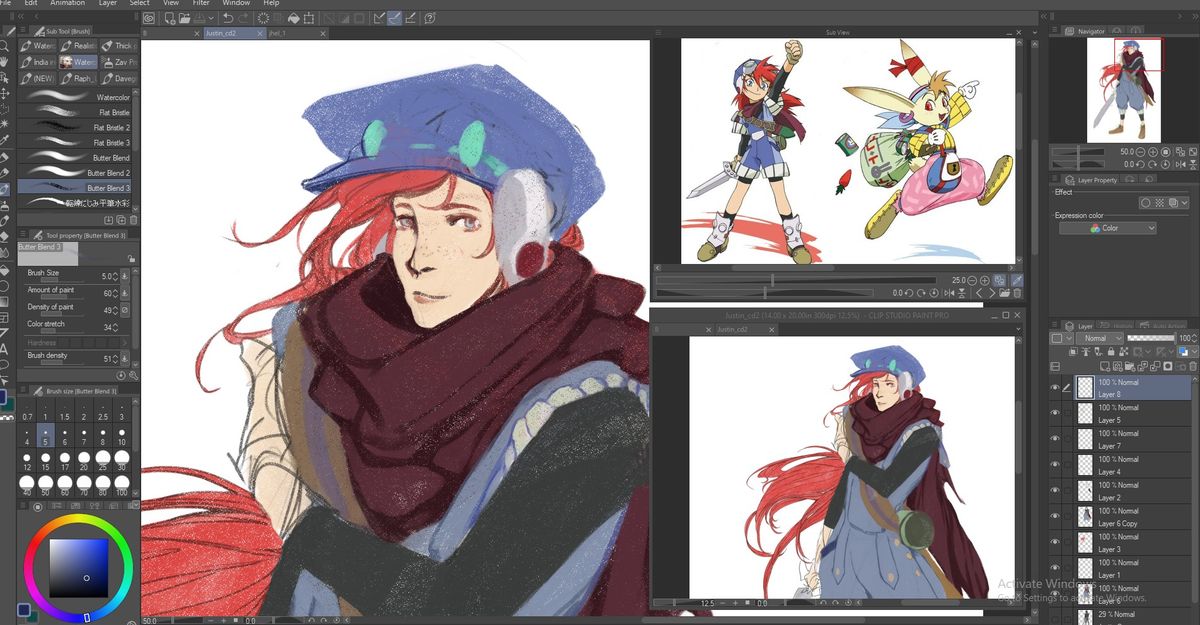Viewport: 1200px width, 625px height.
Task: Open the Layer menu
Action: point(107,3)
